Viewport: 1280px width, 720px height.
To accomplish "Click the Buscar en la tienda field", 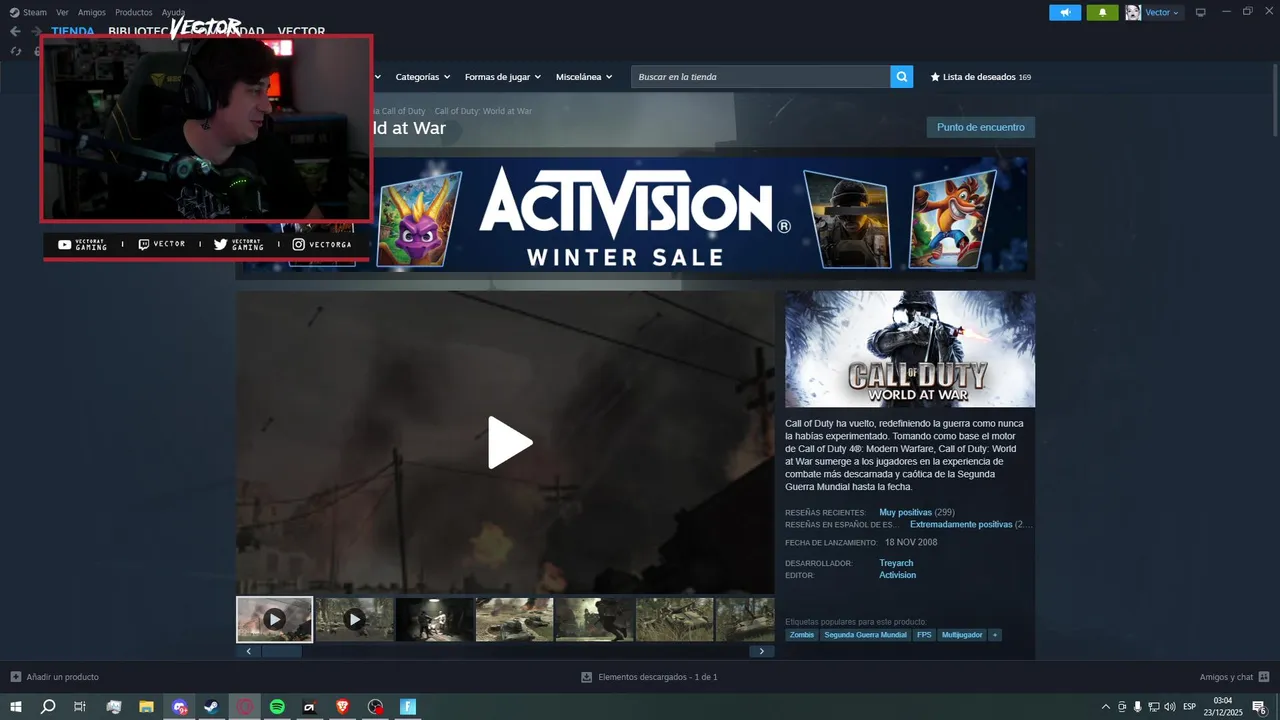I will click(760, 76).
